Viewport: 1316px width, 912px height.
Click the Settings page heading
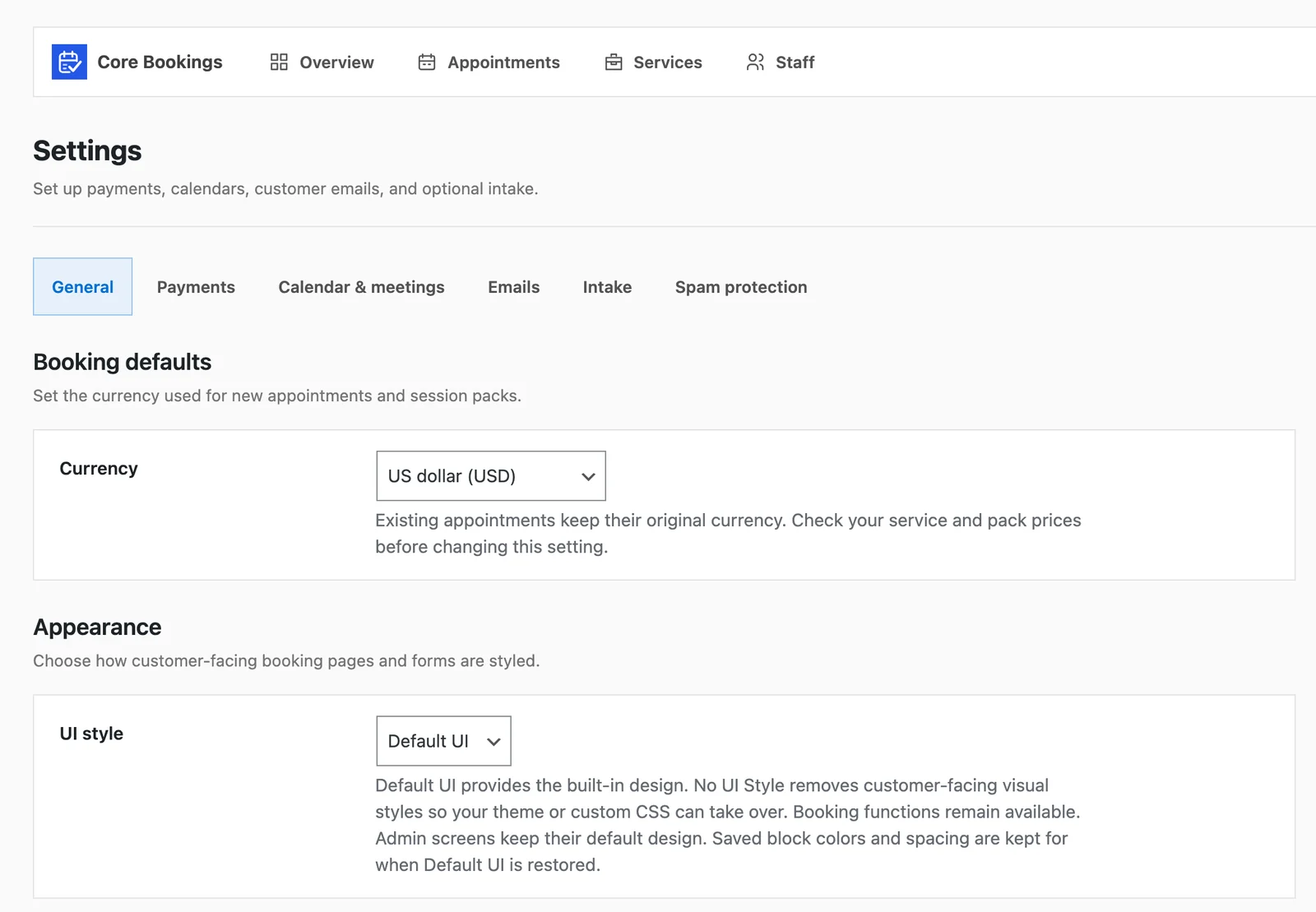point(87,150)
